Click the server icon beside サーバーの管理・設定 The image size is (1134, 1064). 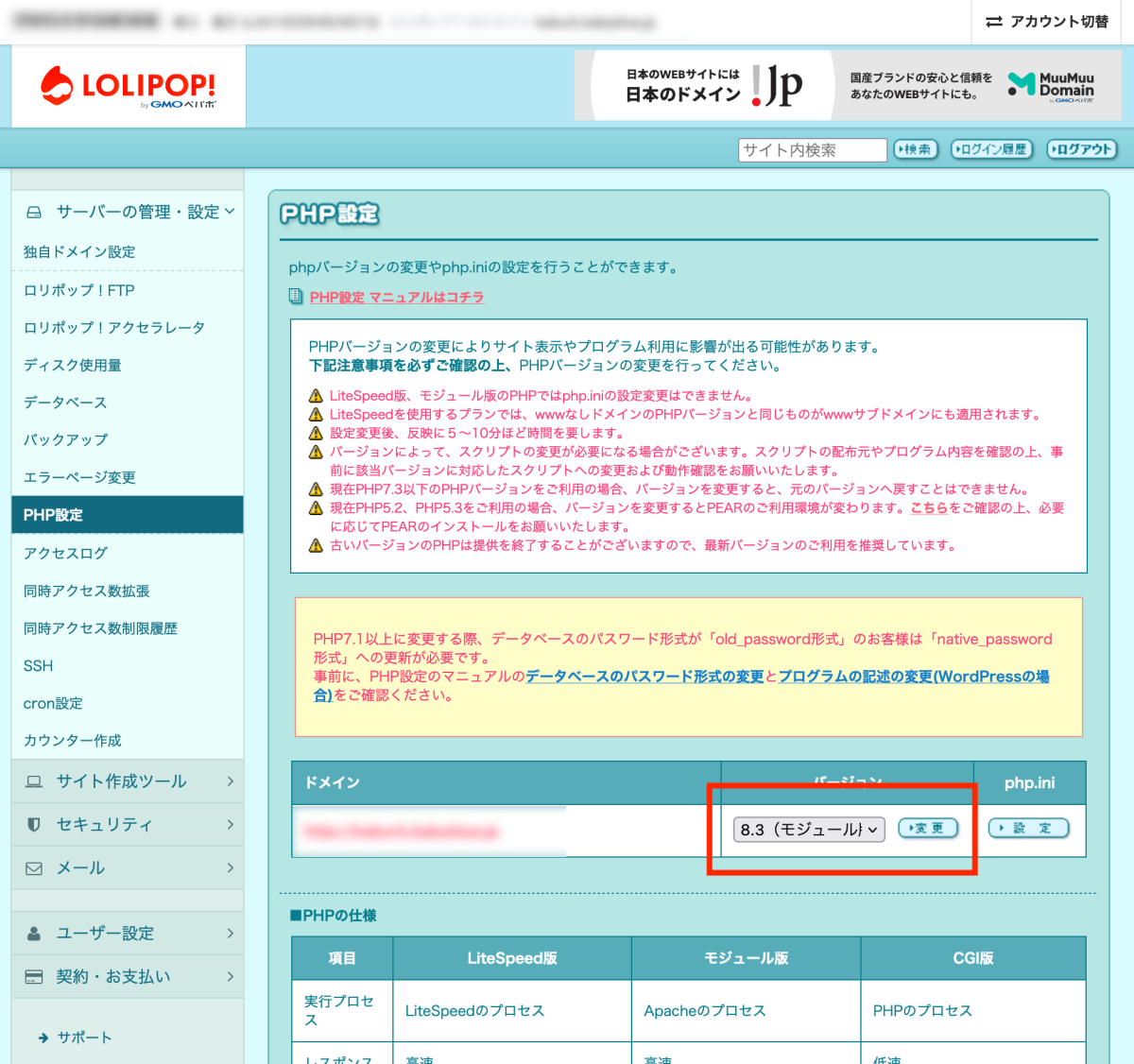[34, 213]
